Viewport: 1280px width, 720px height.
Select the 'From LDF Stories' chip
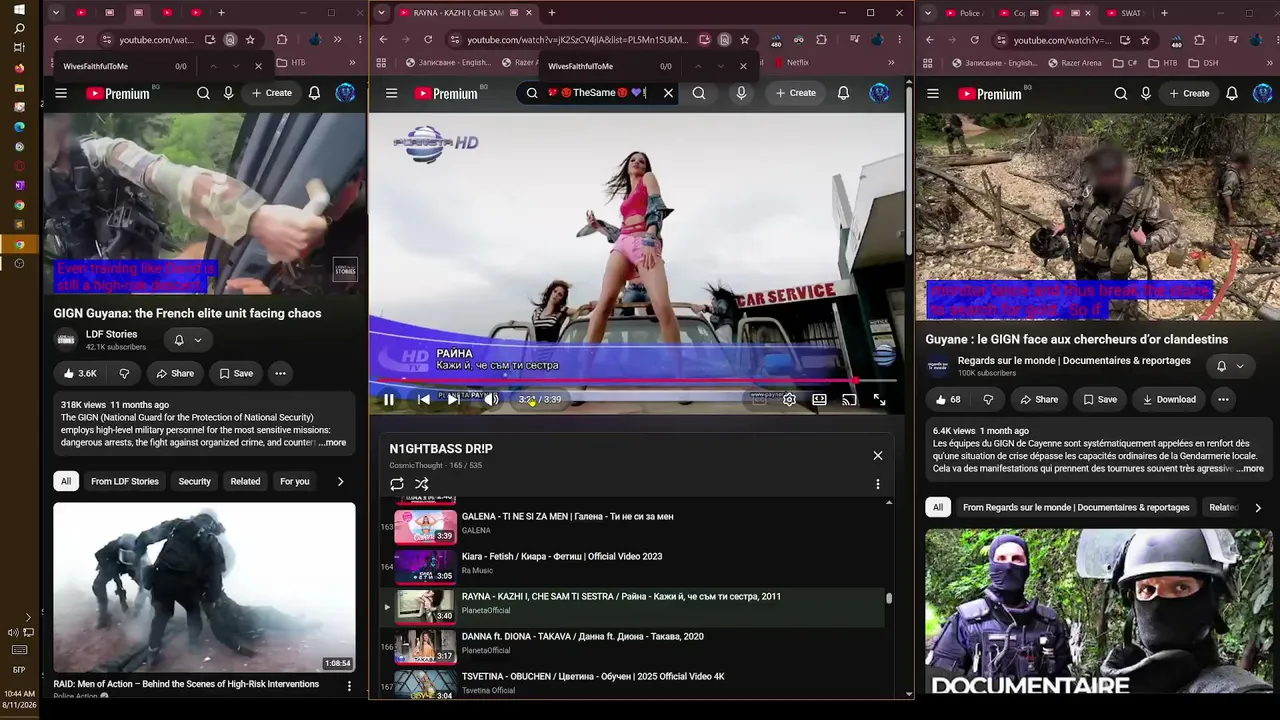click(125, 481)
